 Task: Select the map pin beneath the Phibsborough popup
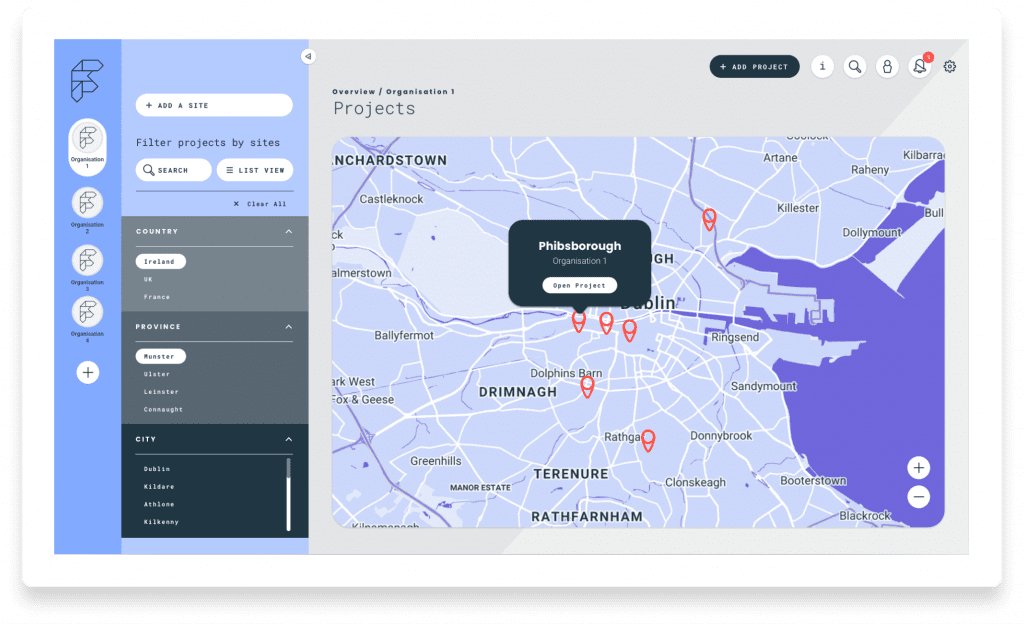tap(579, 322)
